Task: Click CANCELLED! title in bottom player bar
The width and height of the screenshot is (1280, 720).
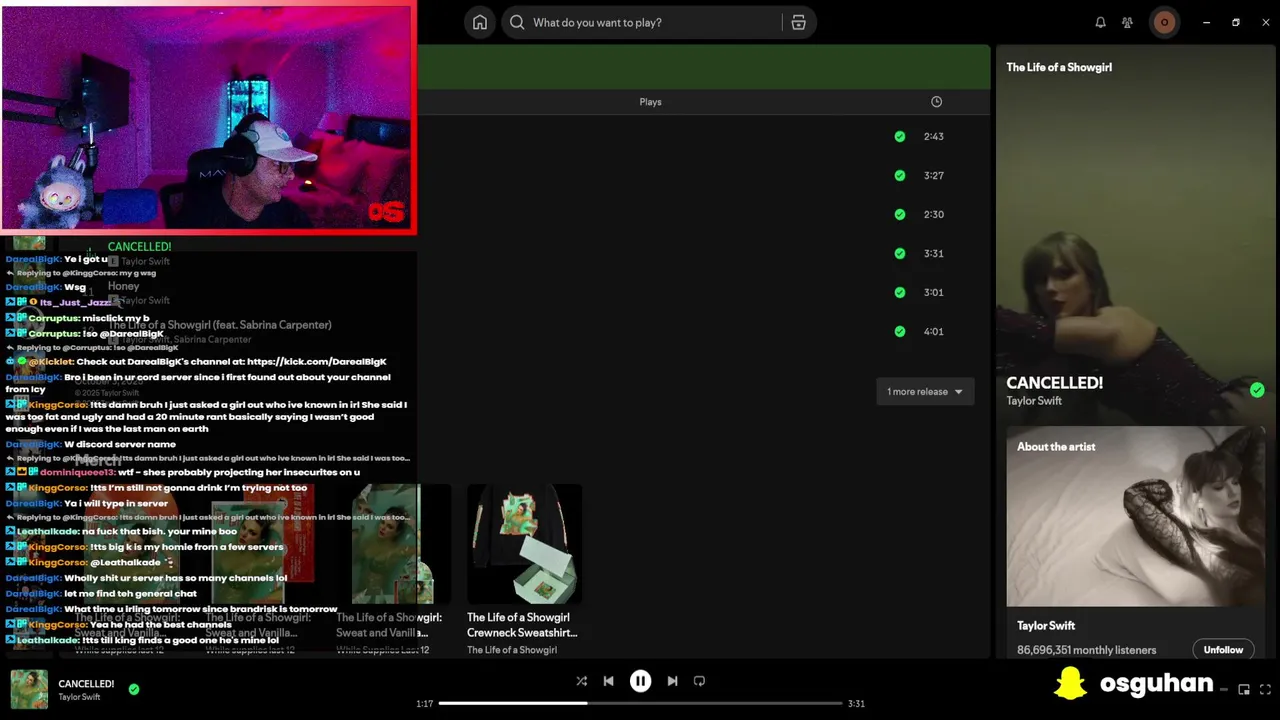Action: click(x=86, y=684)
